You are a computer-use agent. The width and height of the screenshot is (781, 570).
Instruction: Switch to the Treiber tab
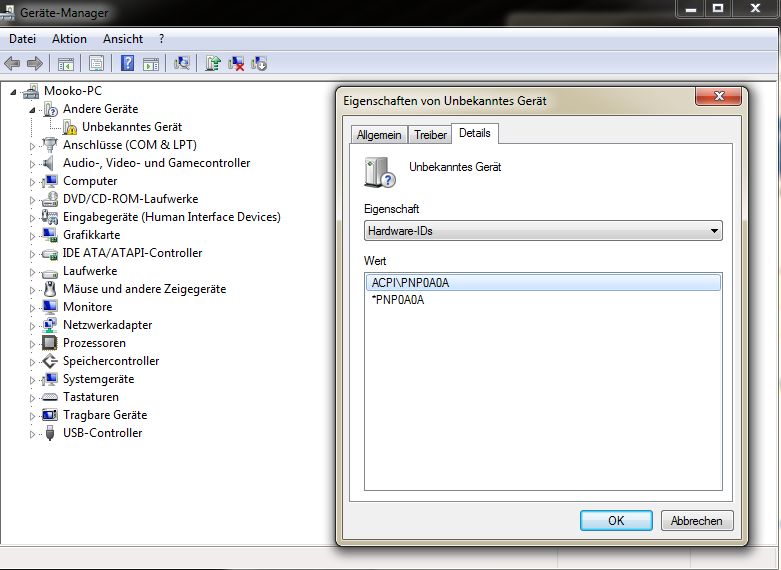tap(430, 134)
